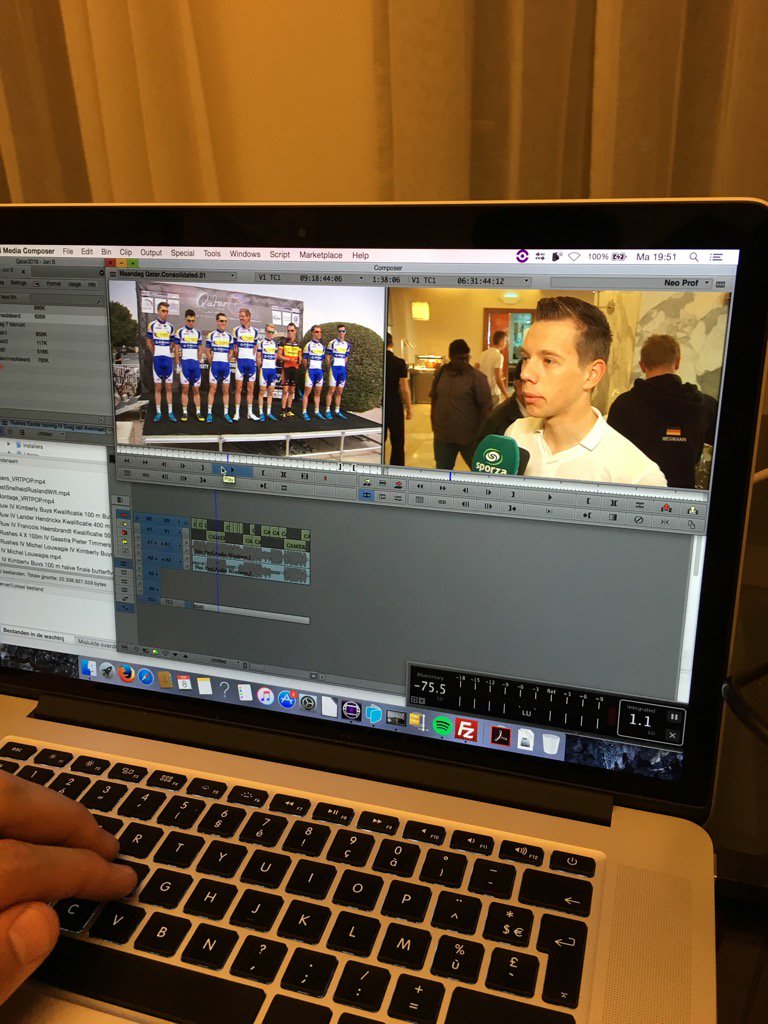Select Montage_VRTPOP.mp4 in file list
Screen dimensions: 768x1024
[27, 501]
